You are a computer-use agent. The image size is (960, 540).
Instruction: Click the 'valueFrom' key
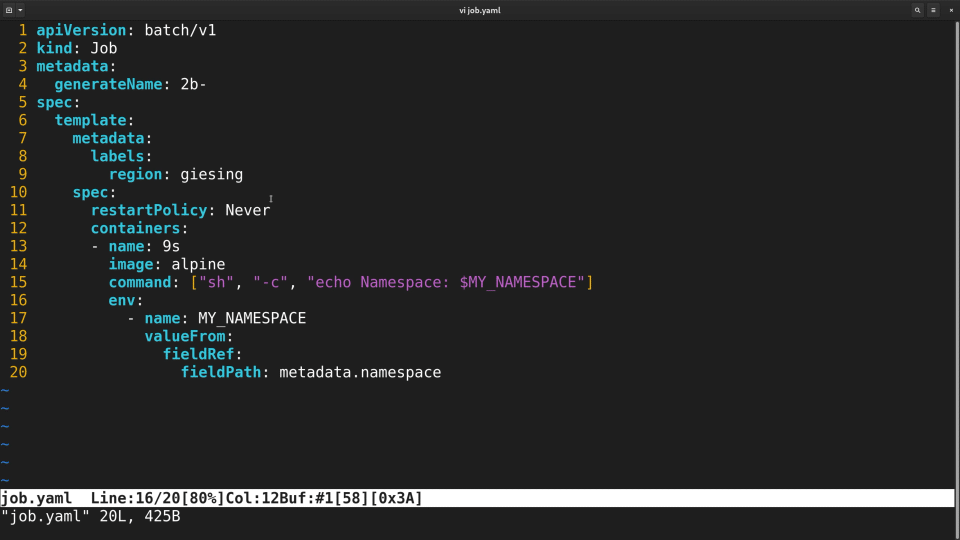click(184, 336)
